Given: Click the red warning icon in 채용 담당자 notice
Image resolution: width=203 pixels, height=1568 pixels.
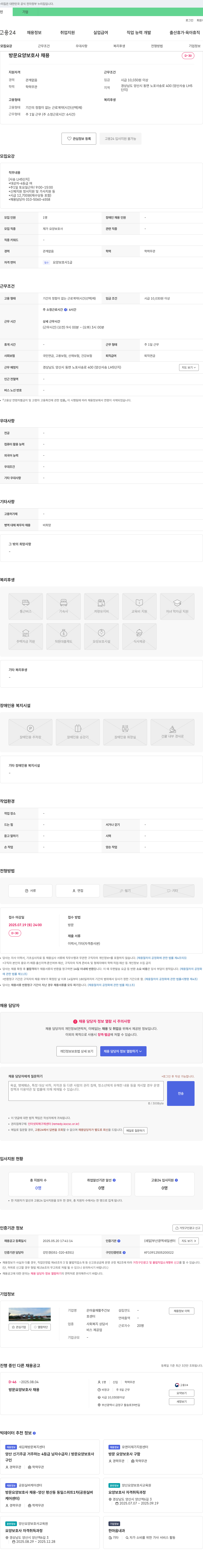Looking at the screenshot, I should (75, 1021).
